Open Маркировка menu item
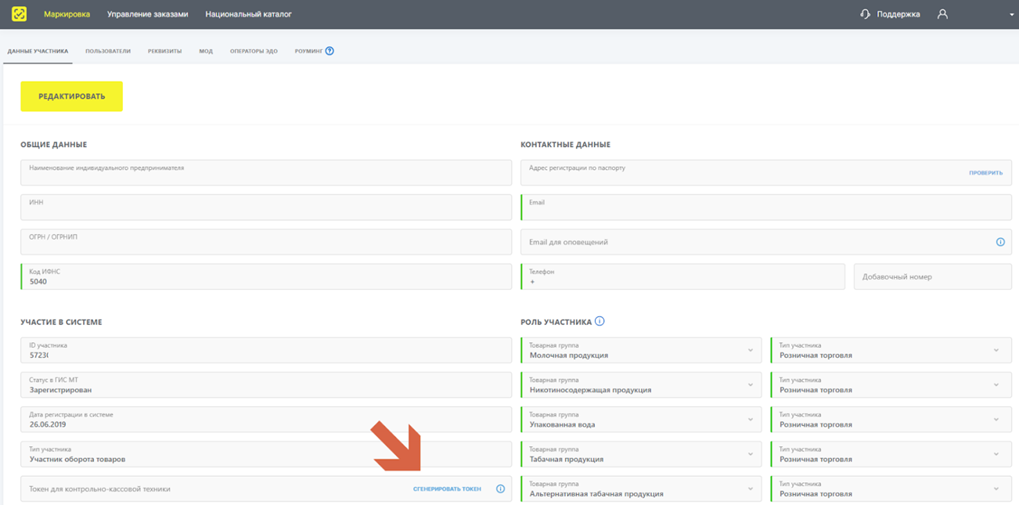 tap(67, 14)
